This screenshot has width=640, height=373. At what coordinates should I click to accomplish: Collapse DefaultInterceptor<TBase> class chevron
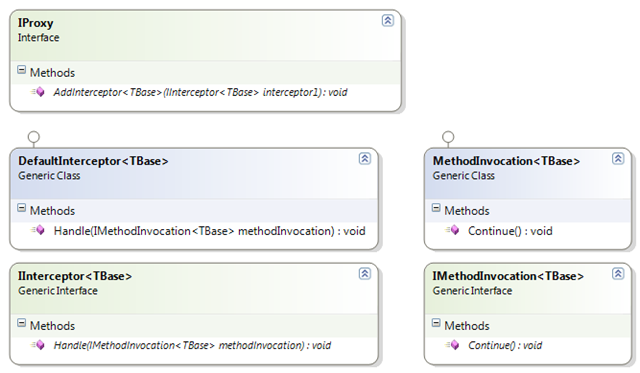[364, 158]
